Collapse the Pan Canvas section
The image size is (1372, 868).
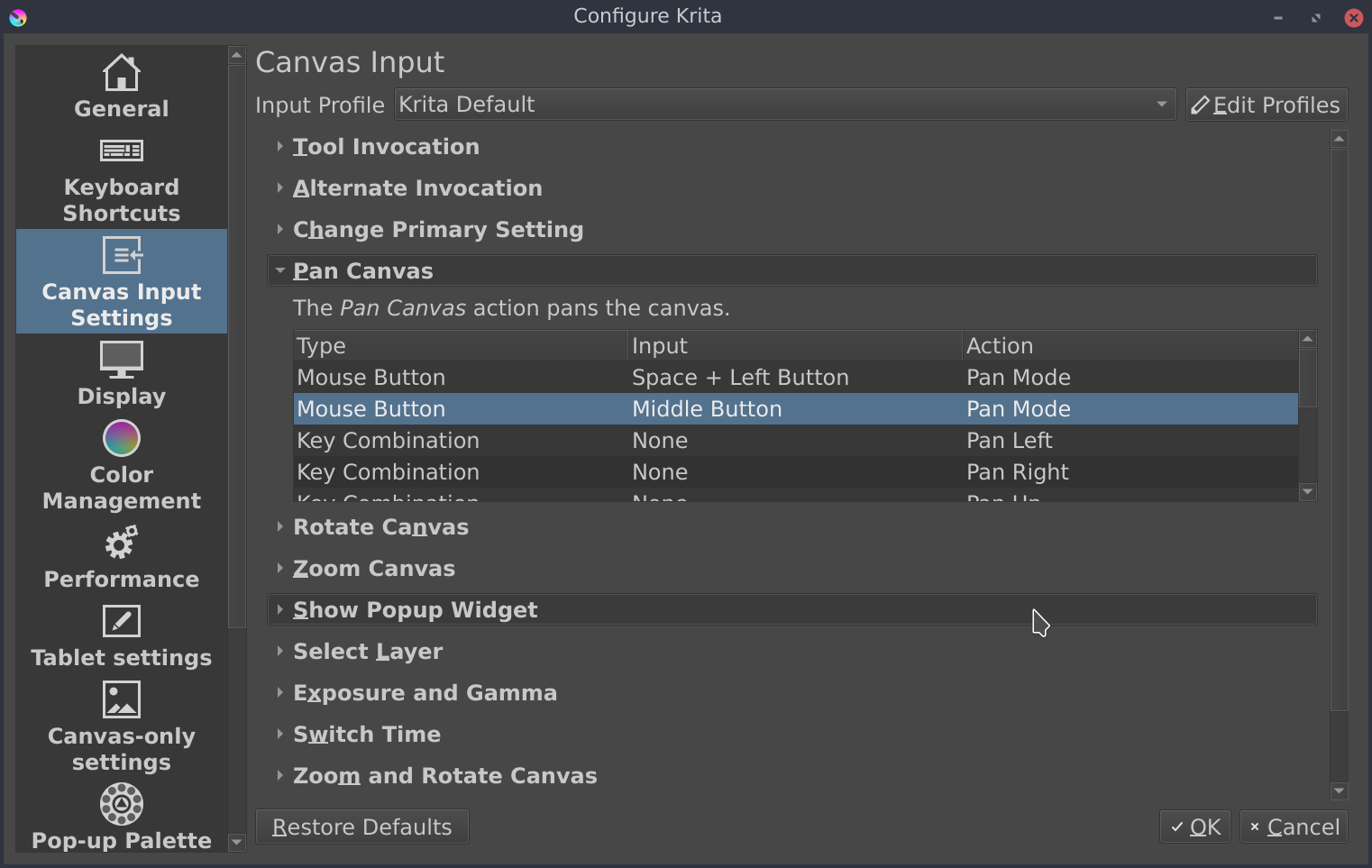click(x=362, y=271)
